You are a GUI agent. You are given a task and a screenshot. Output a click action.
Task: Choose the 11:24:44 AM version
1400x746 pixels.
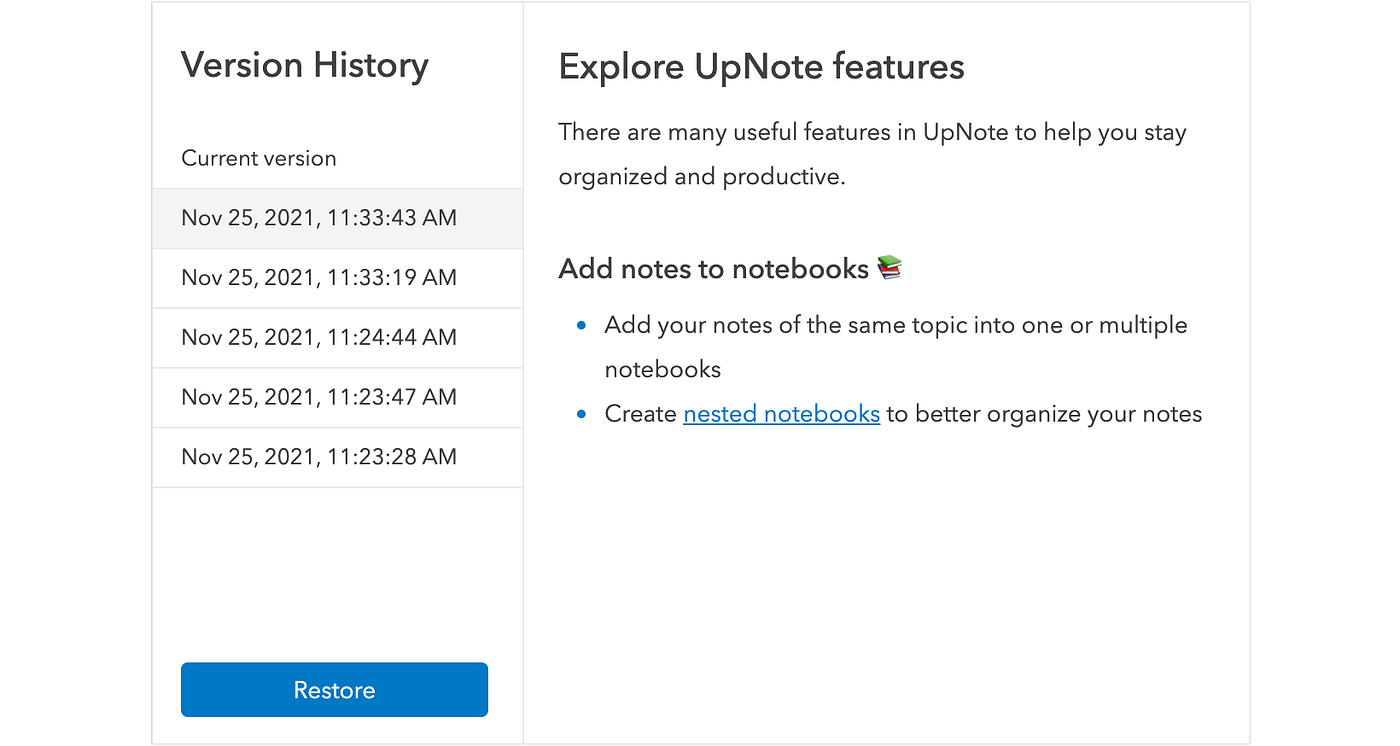[x=318, y=338]
